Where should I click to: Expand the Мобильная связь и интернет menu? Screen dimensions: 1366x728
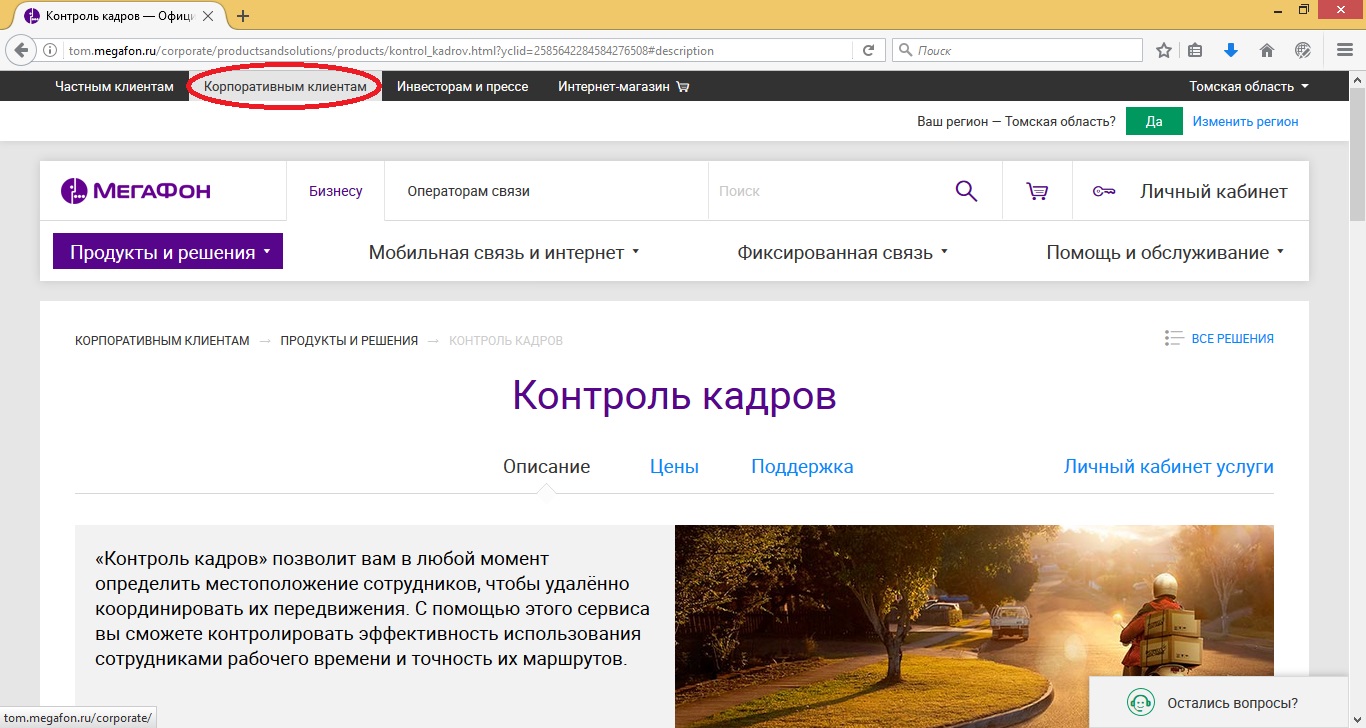click(503, 251)
